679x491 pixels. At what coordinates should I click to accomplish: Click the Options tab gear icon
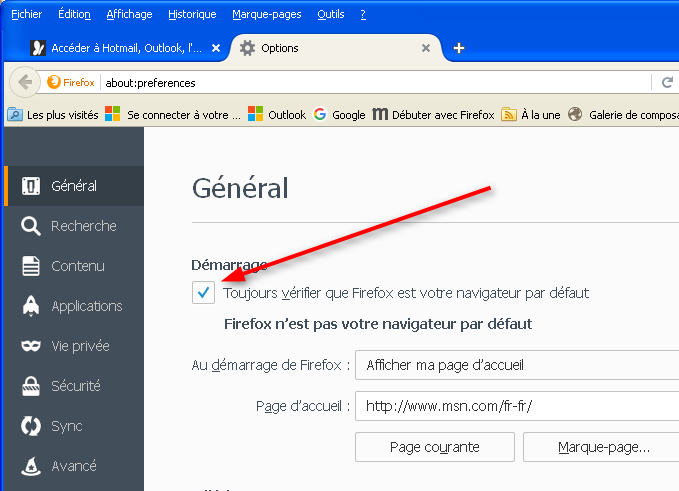(x=247, y=48)
